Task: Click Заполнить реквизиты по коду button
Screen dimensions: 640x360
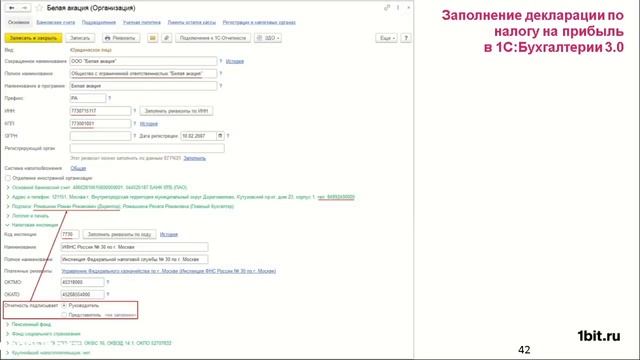Action: click(120, 234)
